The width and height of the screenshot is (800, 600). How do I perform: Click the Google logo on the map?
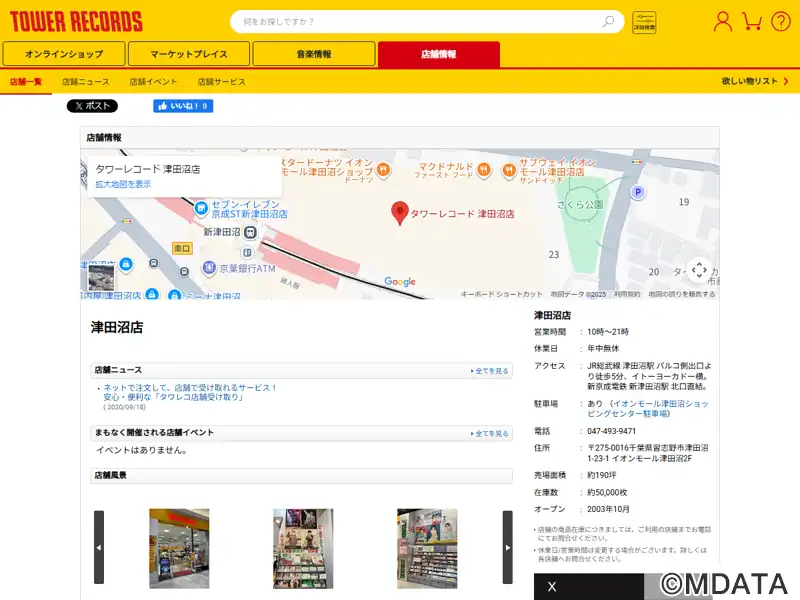(400, 281)
